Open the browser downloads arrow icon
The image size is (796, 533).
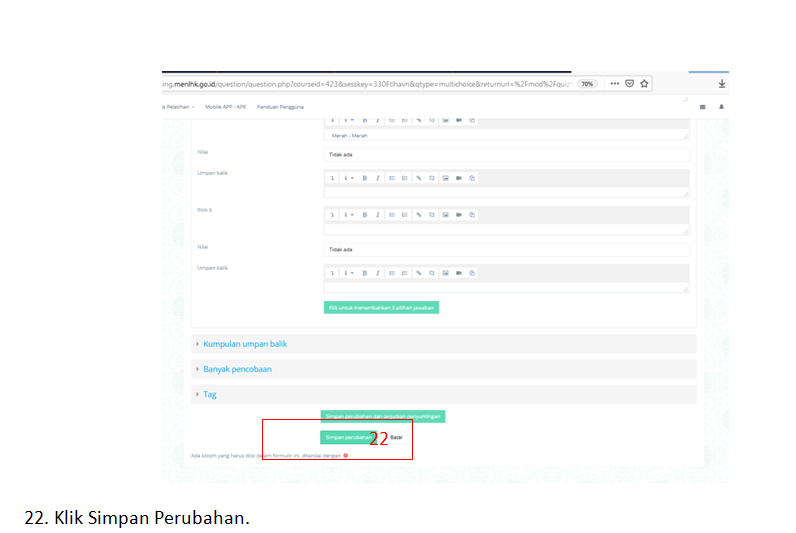tap(722, 84)
